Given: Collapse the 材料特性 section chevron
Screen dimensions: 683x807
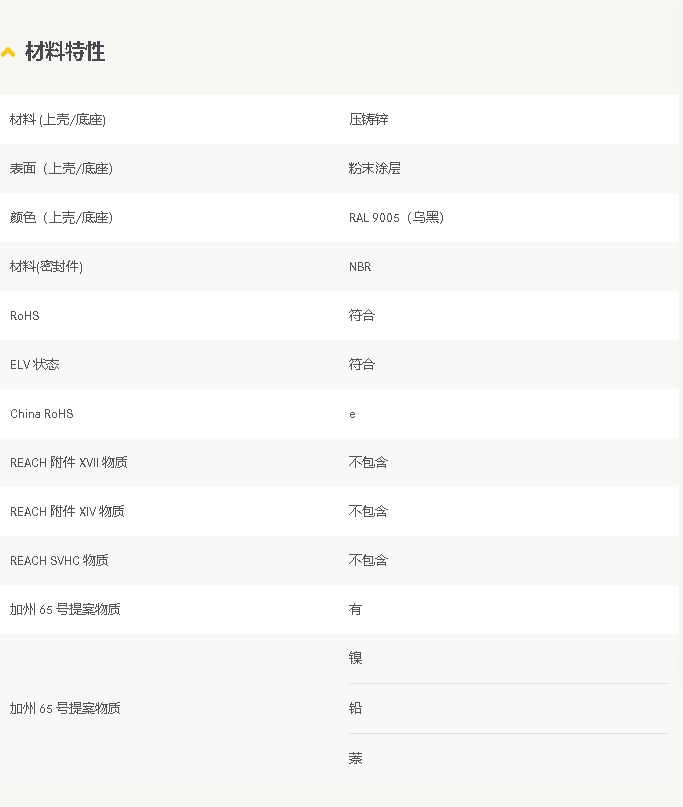Looking at the screenshot, I should pos(8,52).
